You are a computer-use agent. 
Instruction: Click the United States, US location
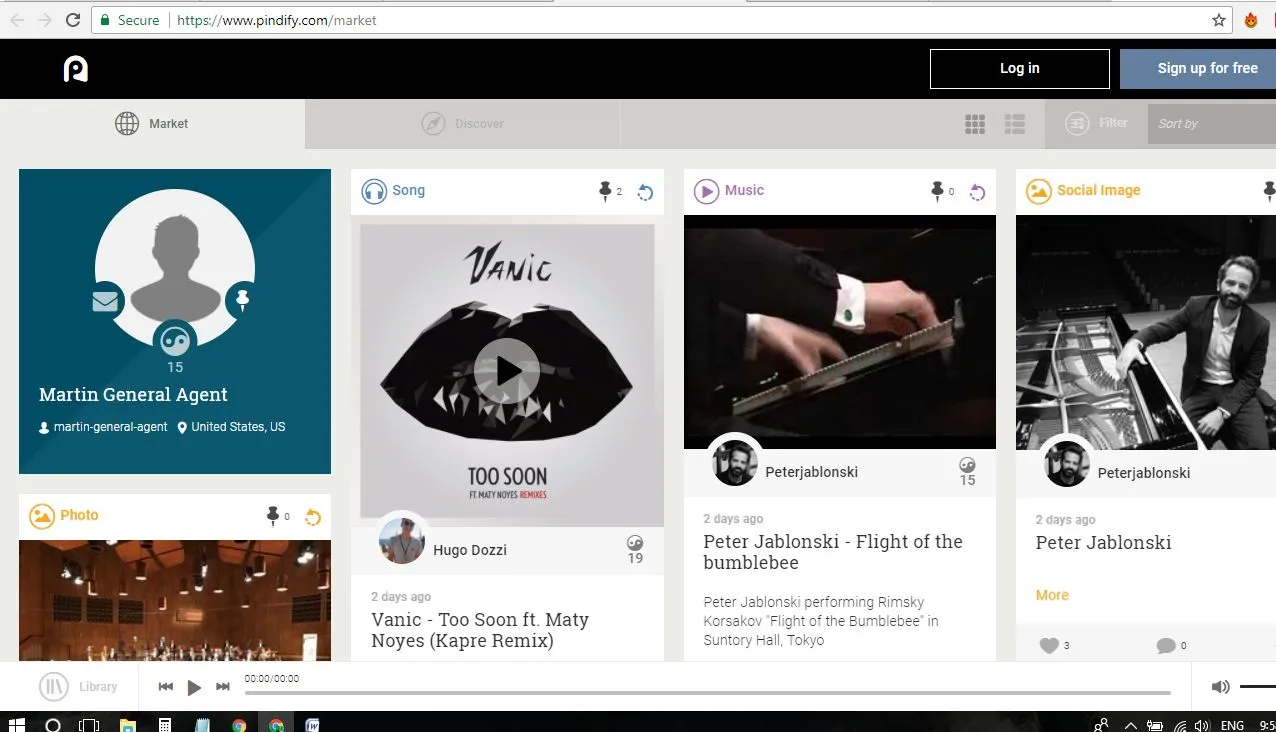coord(231,427)
